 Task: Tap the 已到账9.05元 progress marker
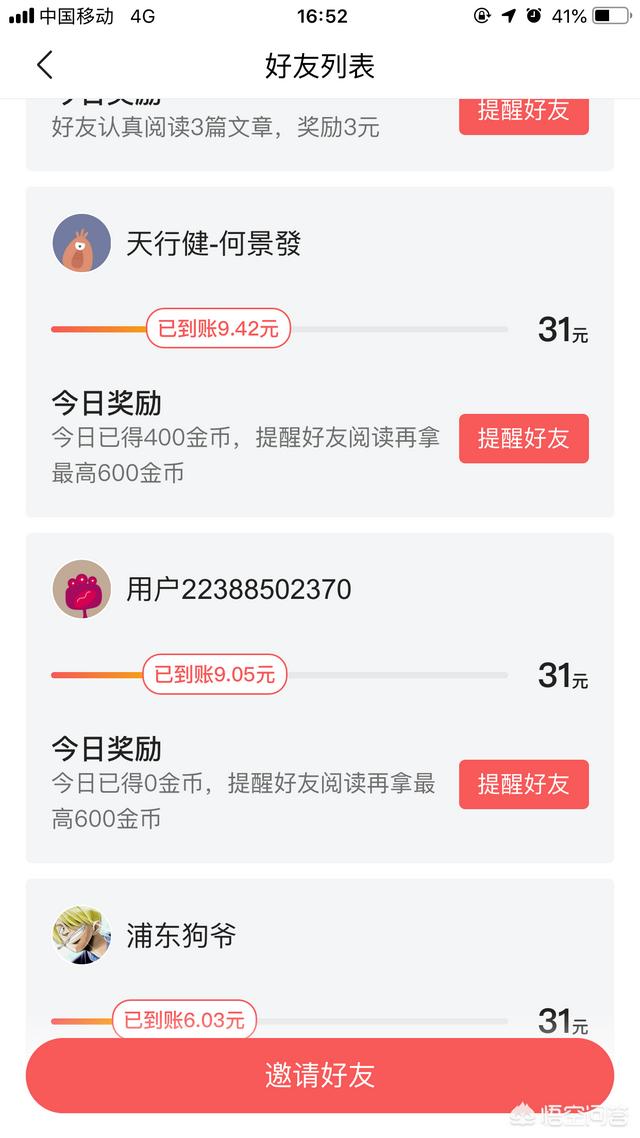click(215, 675)
